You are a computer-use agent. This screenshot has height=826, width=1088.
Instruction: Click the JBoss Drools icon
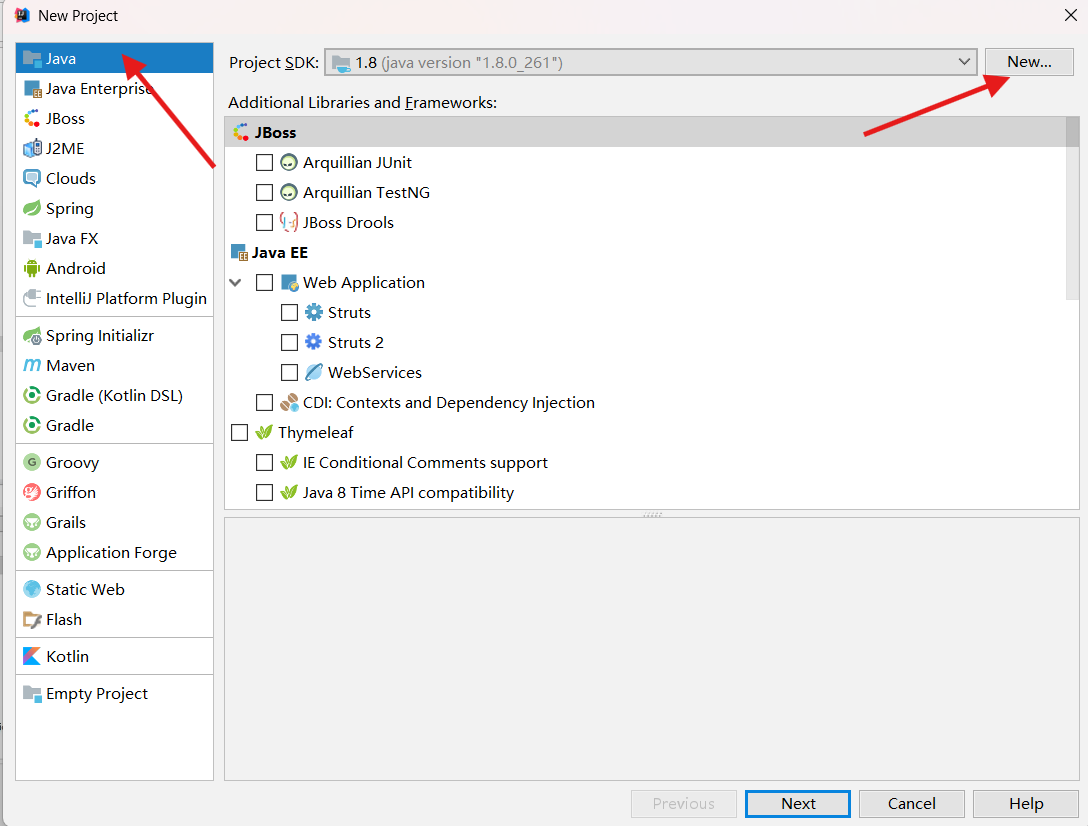tap(289, 222)
